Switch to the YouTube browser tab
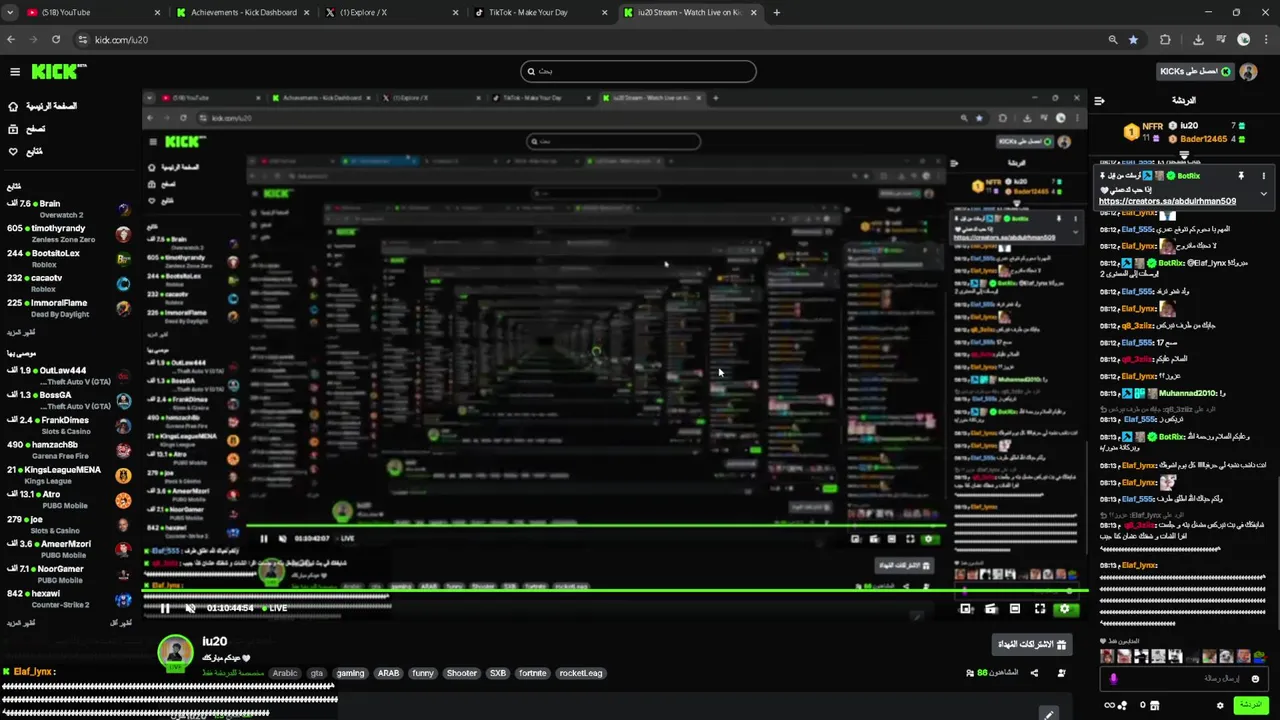 pyautogui.click(x=92, y=12)
